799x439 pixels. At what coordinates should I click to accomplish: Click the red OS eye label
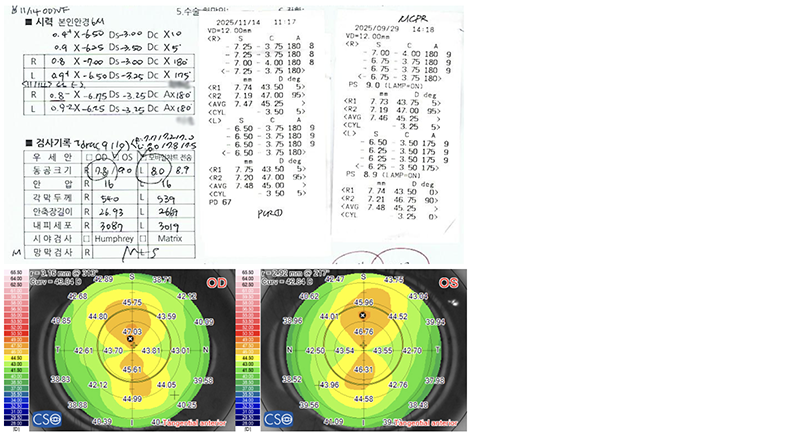[448, 283]
